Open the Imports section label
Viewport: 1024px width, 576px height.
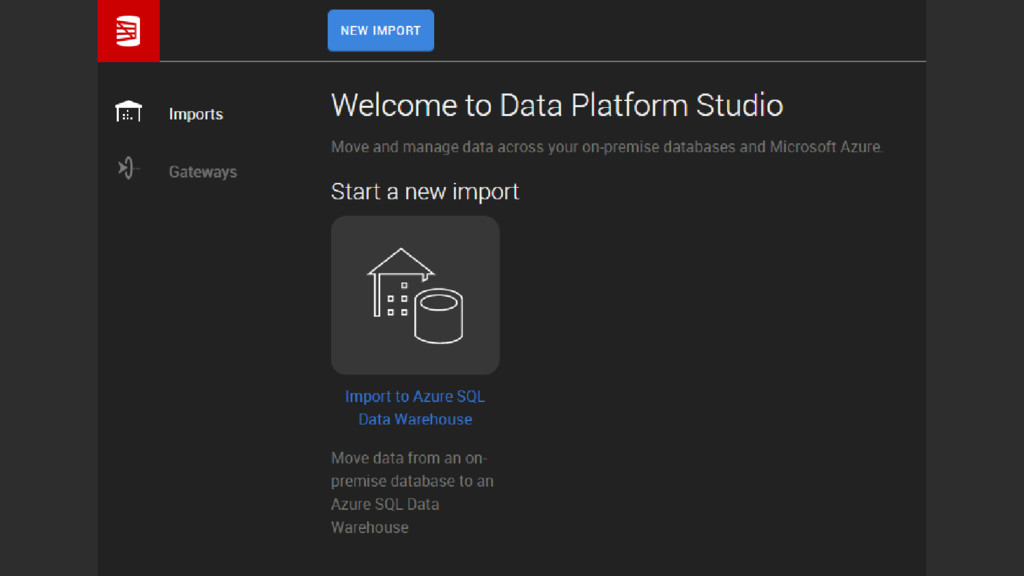[x=196, y=114]
